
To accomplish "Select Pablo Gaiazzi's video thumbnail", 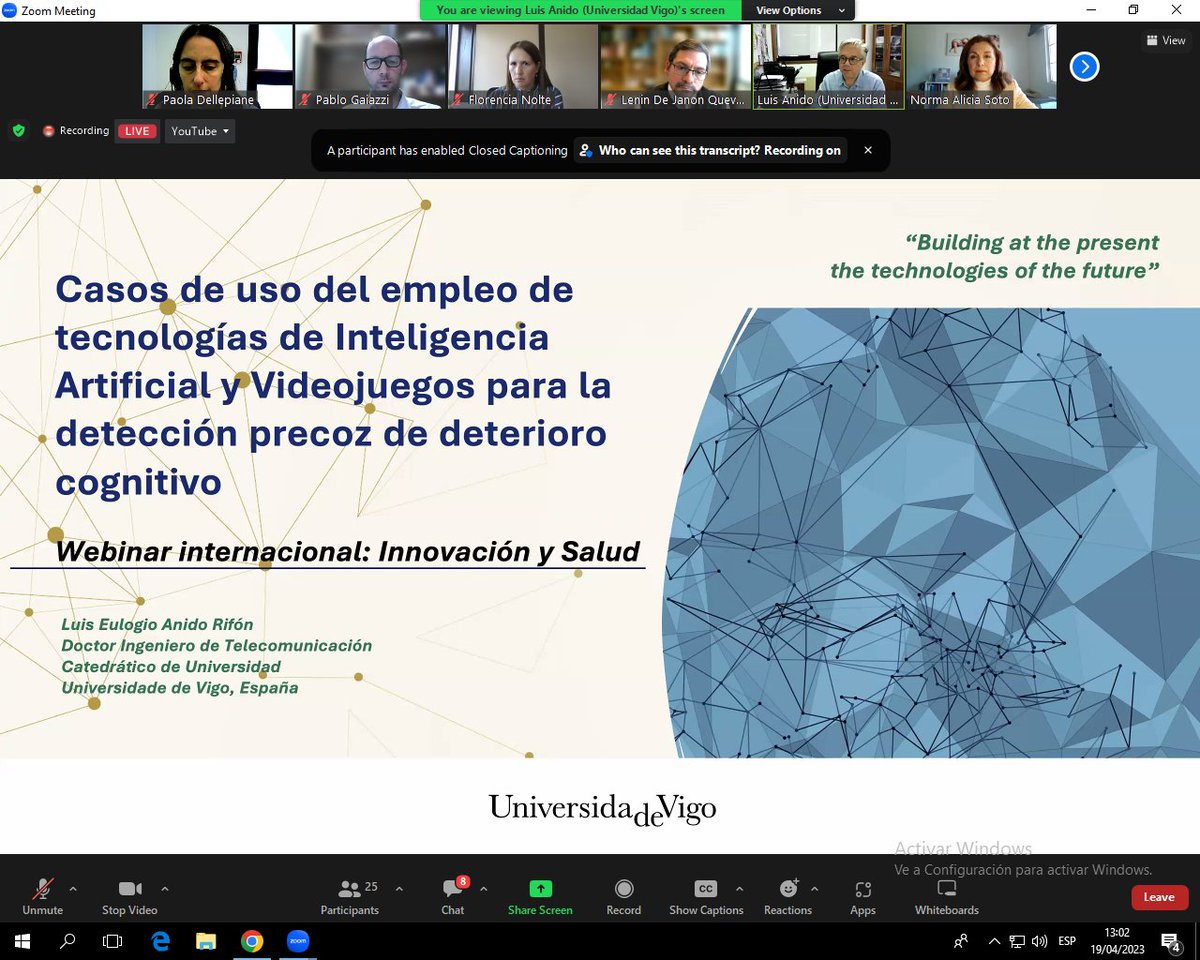I will coord(370,66).
